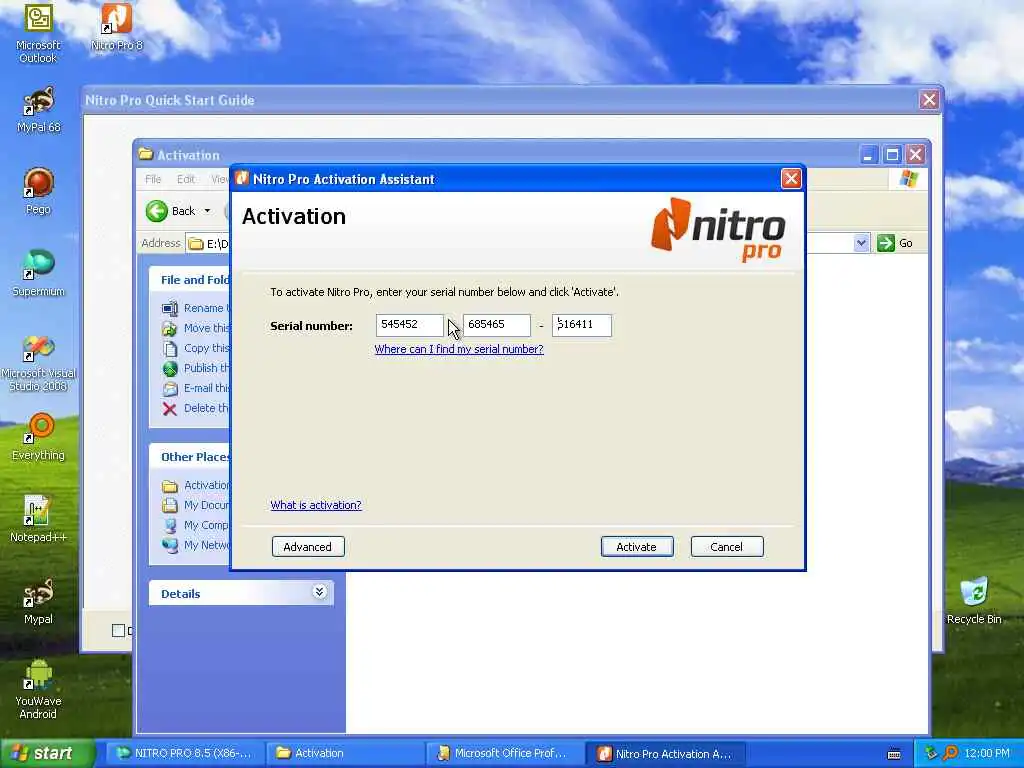Click the second serial number field 685465
The height and width of the screenshot is (768, 1024).
497,325
